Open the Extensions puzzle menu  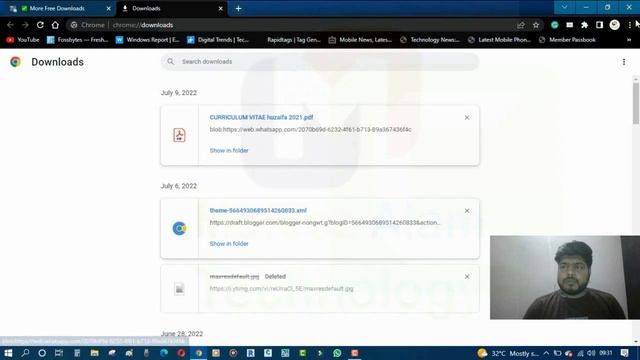584,25
